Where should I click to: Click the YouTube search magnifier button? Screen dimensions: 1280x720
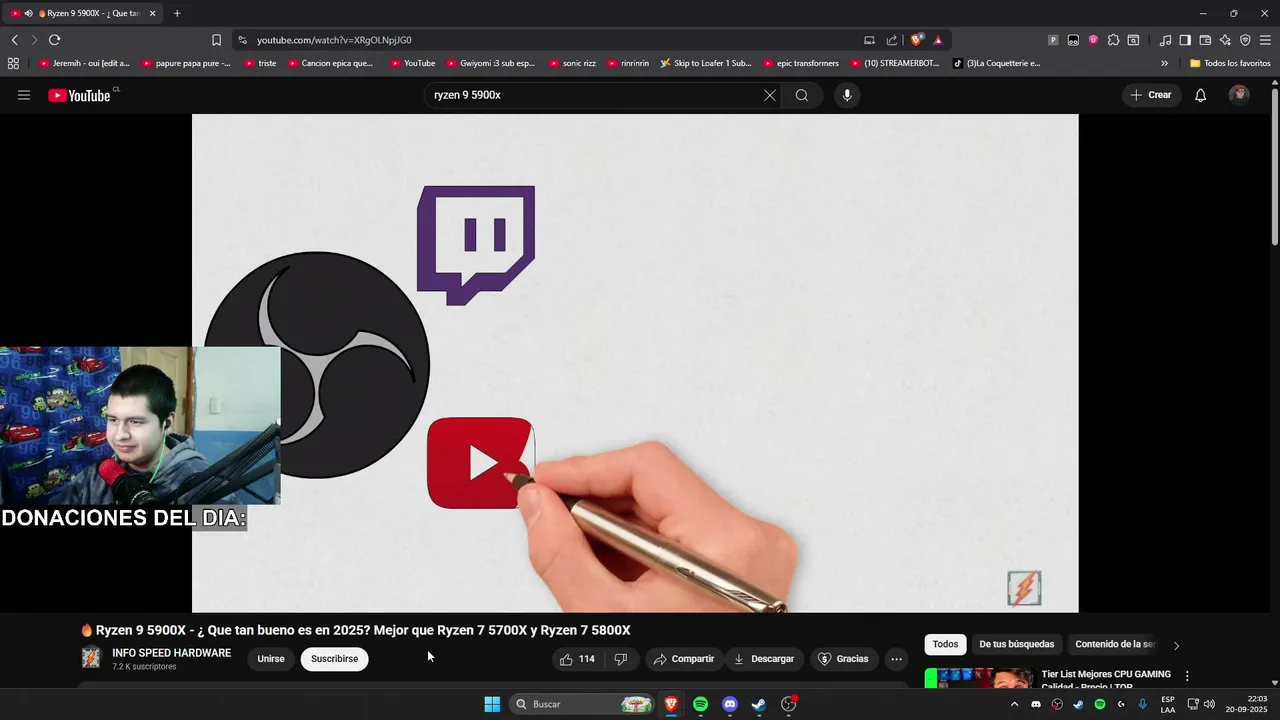pyautogui.click(x=802, y=95)
